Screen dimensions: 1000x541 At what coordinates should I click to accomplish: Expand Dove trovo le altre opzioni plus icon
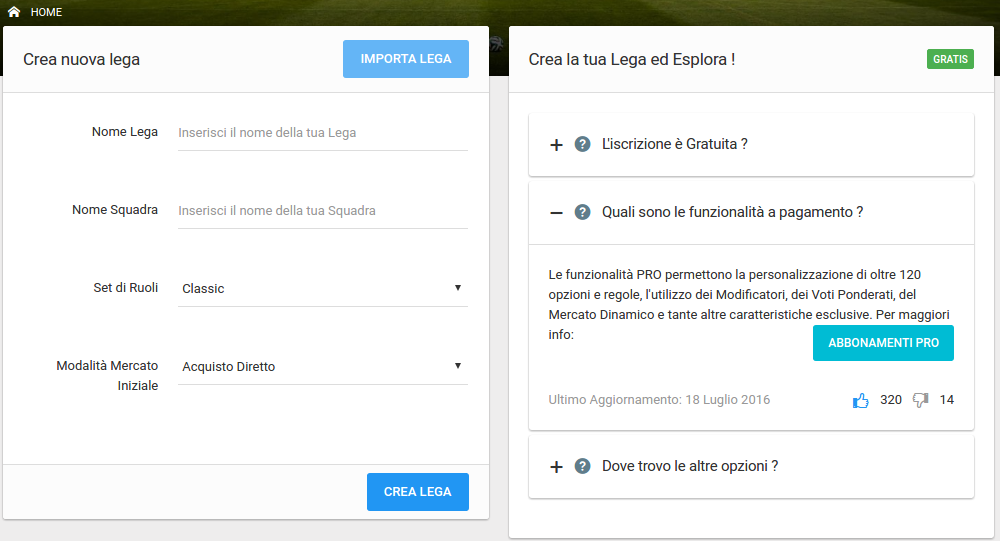pyautogui.click(x=557, y=467)
